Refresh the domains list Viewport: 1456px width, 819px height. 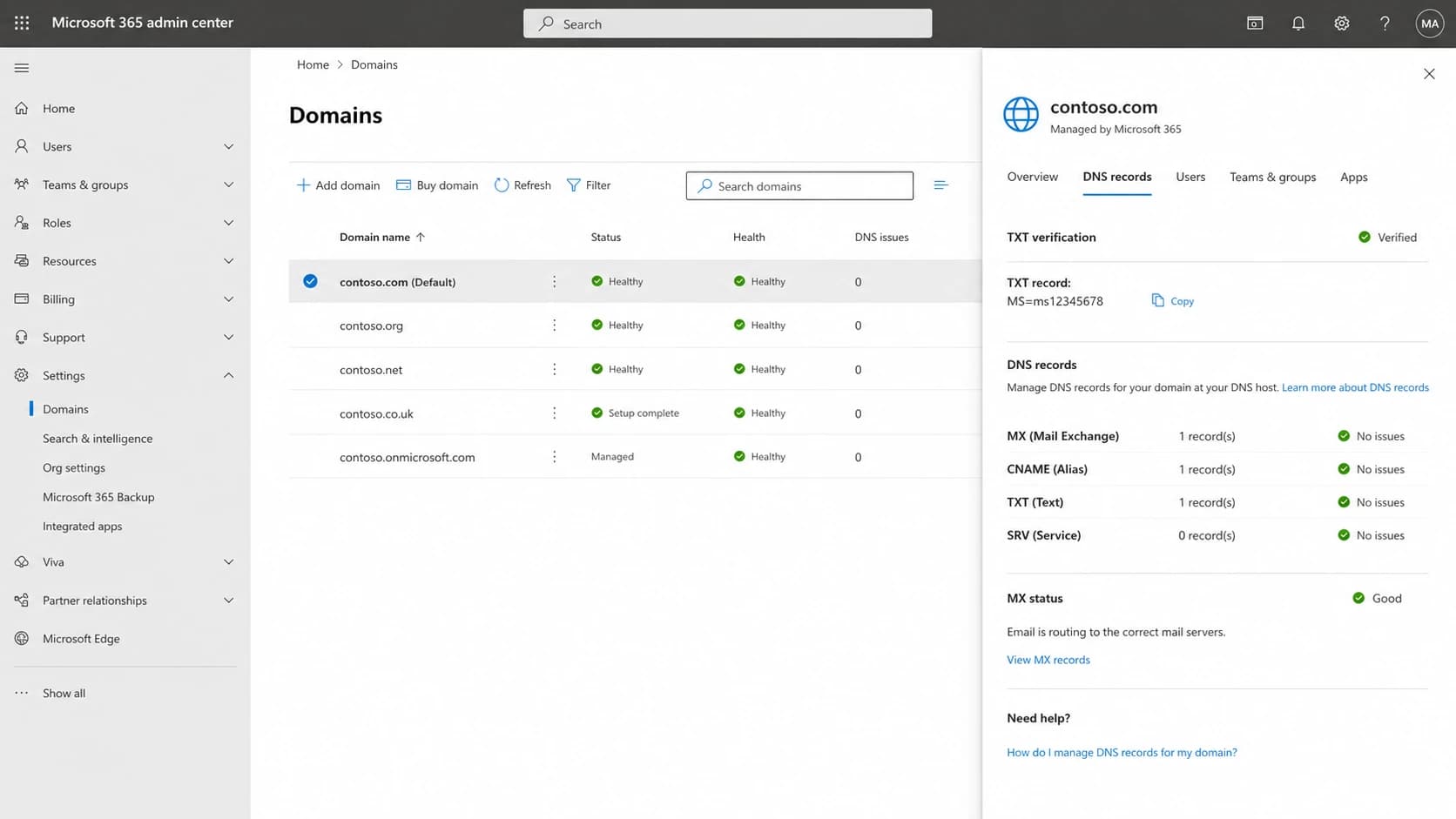[x=522, y=185]
